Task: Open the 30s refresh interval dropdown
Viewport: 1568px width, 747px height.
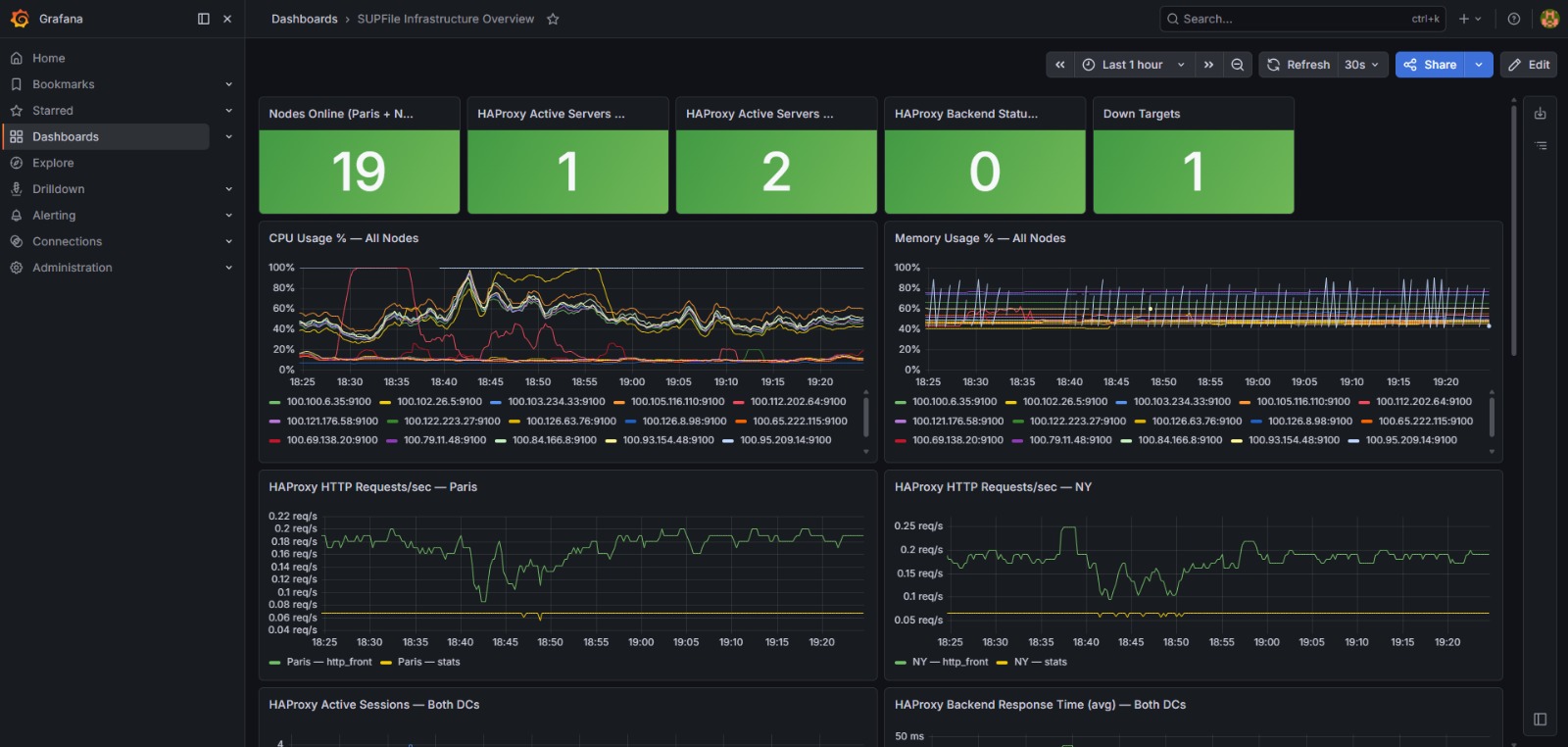Action: 1362,65
